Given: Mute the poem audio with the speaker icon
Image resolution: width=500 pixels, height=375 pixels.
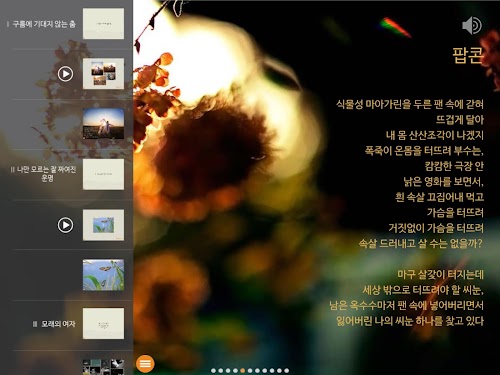Looking at the screenshot, I should click(472, 25).
